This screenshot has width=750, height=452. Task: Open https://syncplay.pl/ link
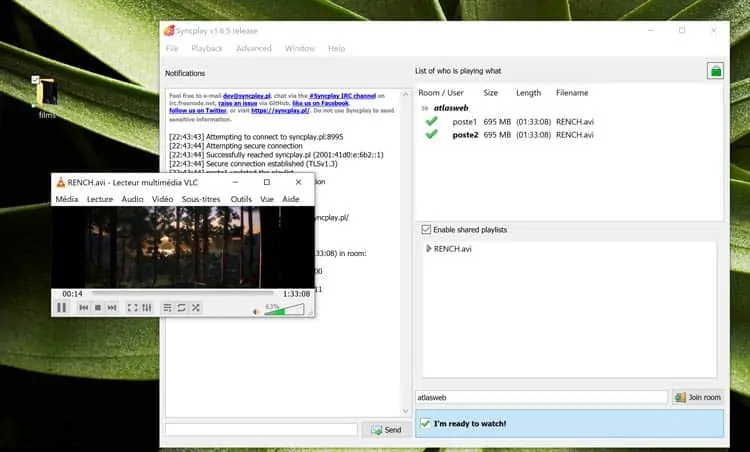pos(280,110)
